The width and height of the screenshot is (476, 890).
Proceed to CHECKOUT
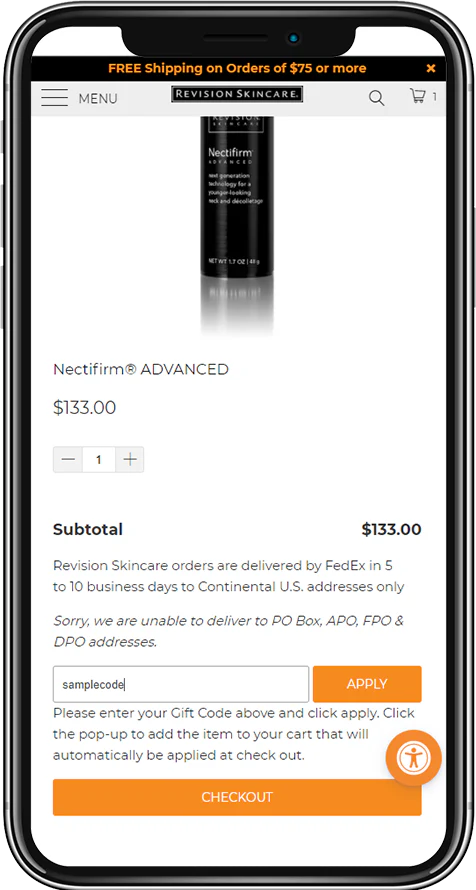click(x=237, y=797)
